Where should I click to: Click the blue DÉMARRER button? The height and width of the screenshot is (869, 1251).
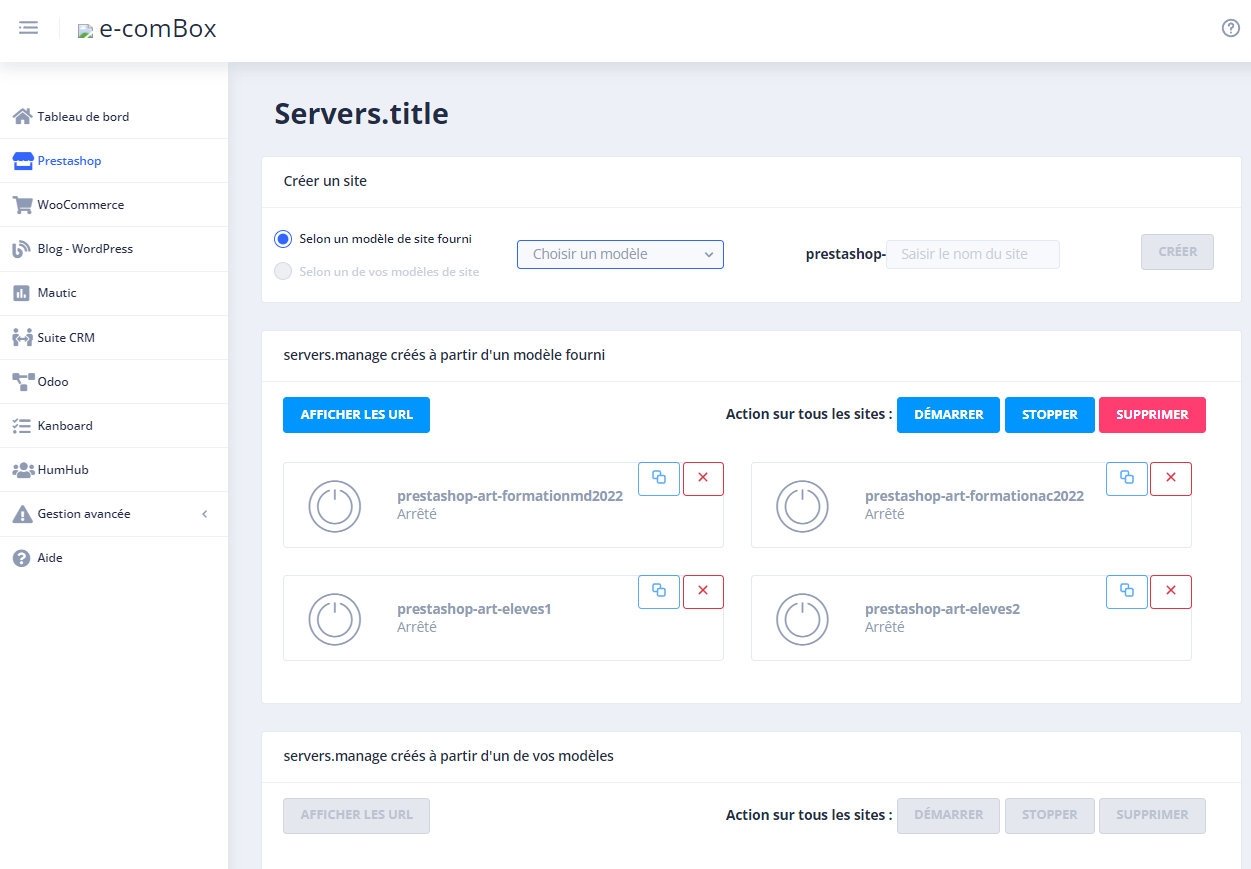pyautogui.click(x=947, y=415)
